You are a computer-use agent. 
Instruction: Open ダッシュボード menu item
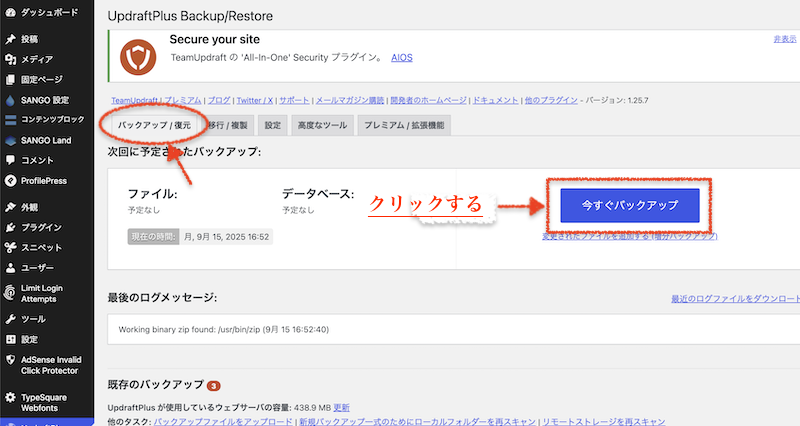pos(47,13)
